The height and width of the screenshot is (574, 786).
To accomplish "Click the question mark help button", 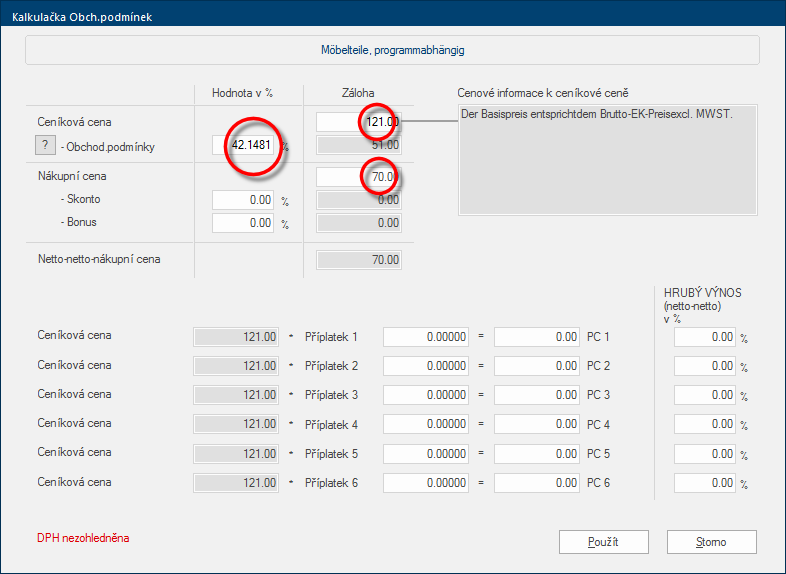I will point(45,145).
